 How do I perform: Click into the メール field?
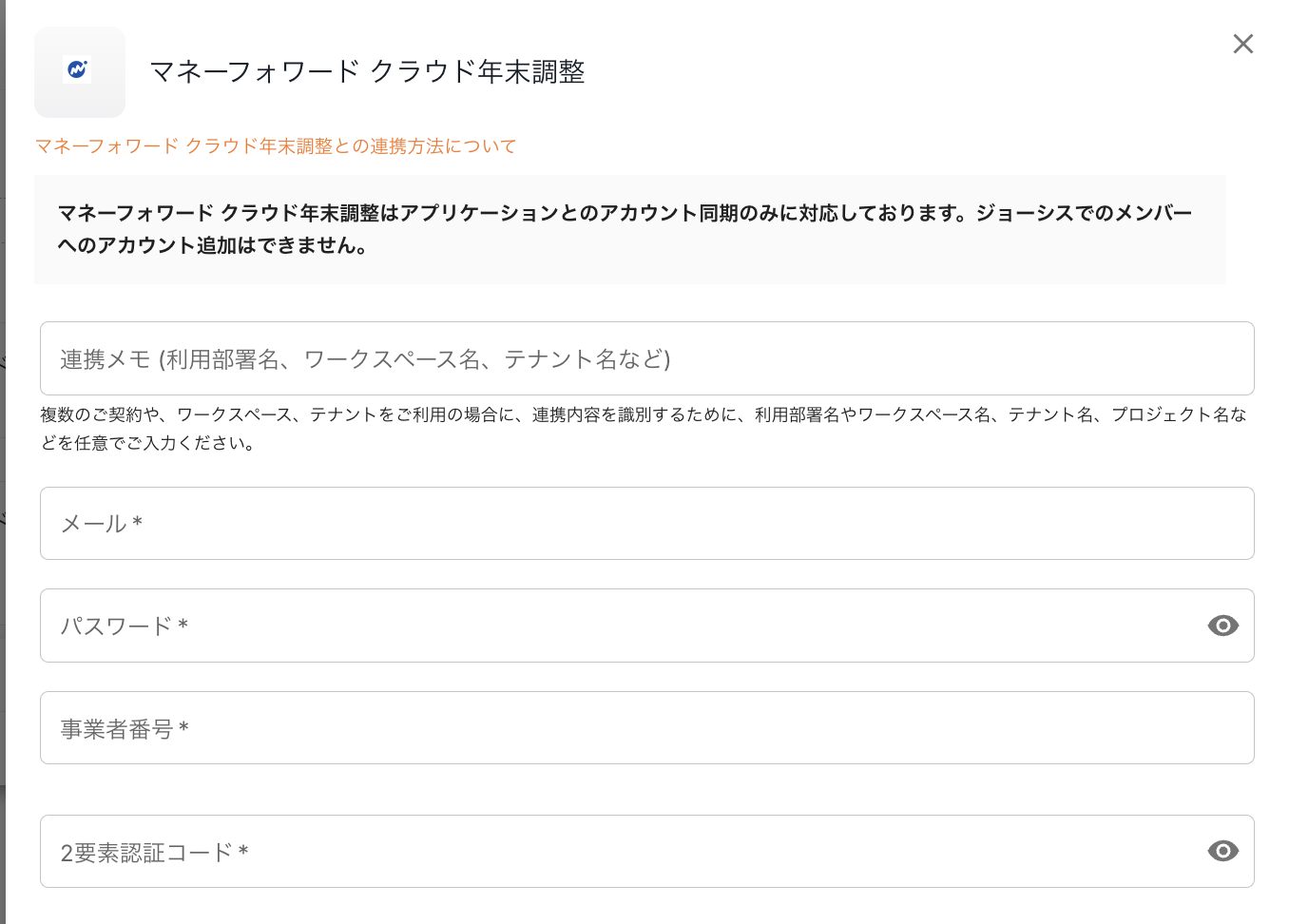646,524
